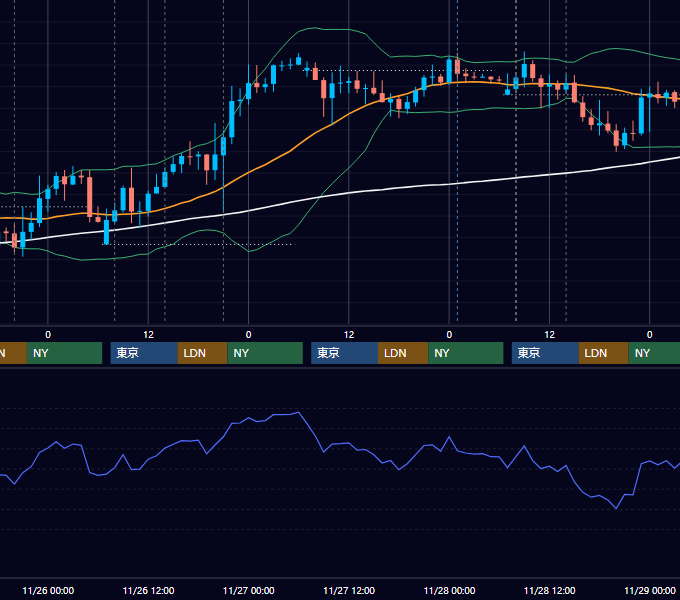
Task: Click the 11/28 12:00 date label
Action: click(549, 590)
